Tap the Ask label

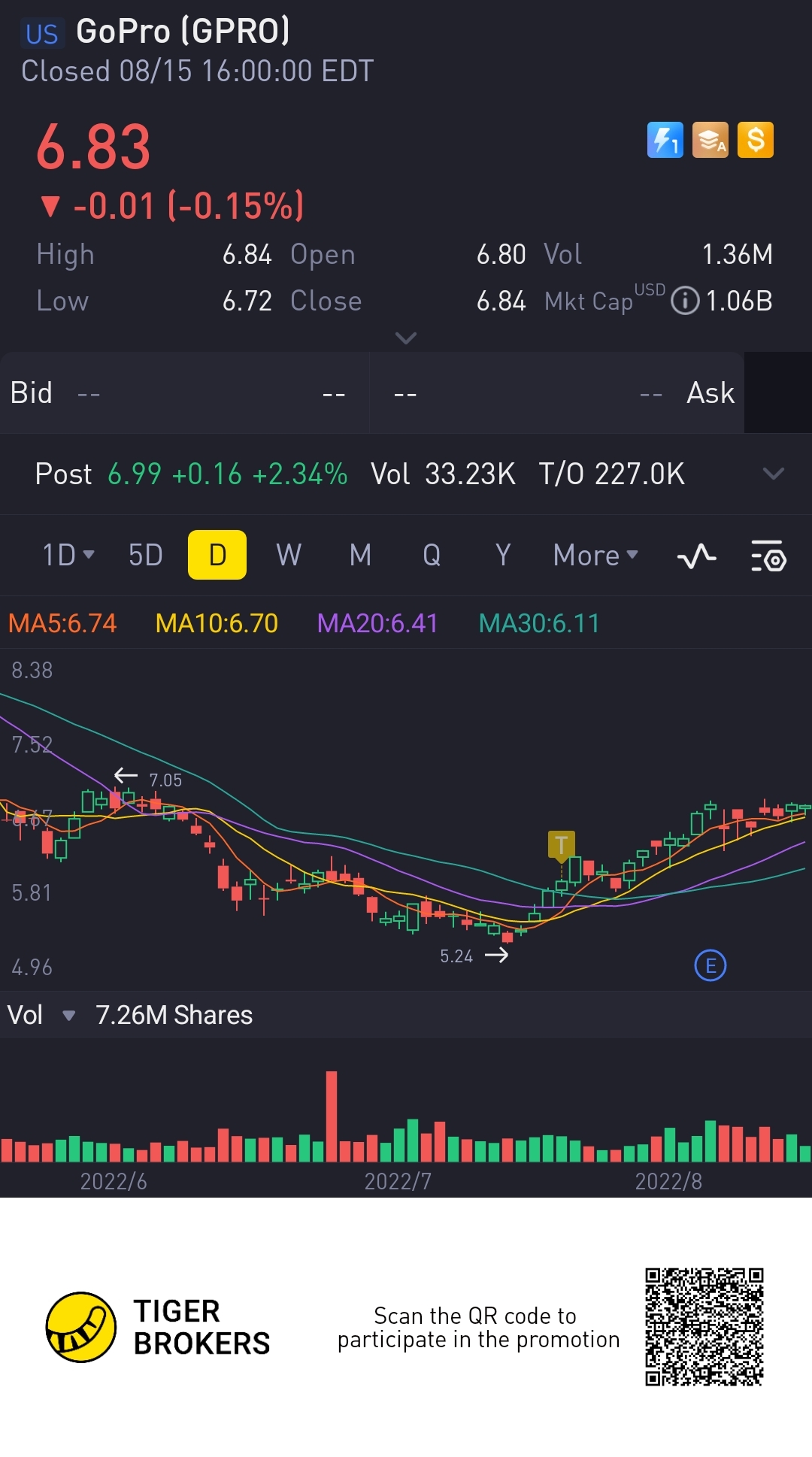coord(710,392)
